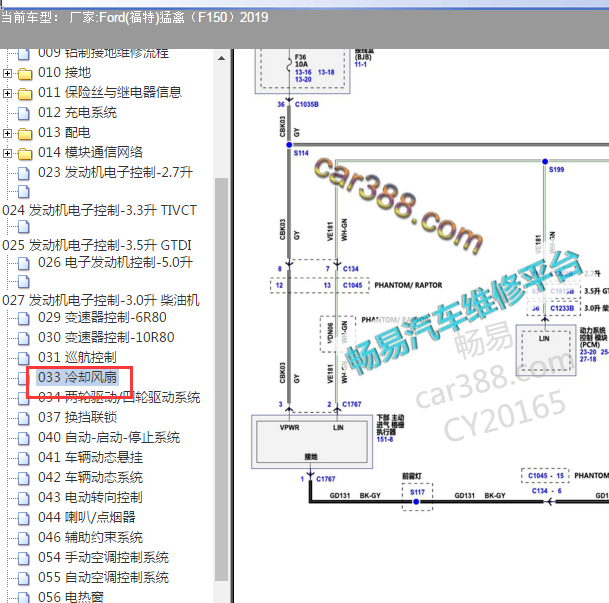Click the 055 自动空调控制系统 document icon
The height and width of the screenshot is (603, 609).
[24, 578]
